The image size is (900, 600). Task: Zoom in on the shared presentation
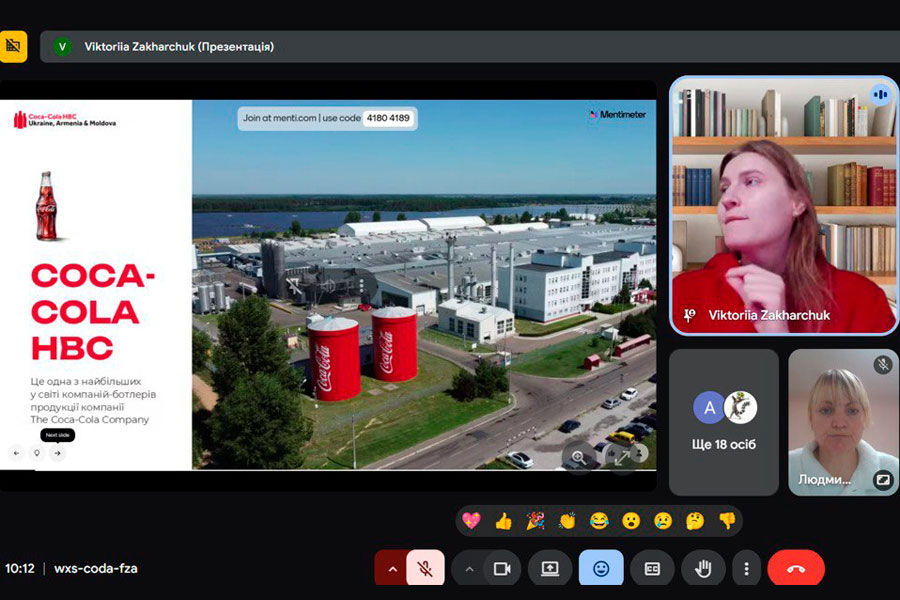click(579, 457)
